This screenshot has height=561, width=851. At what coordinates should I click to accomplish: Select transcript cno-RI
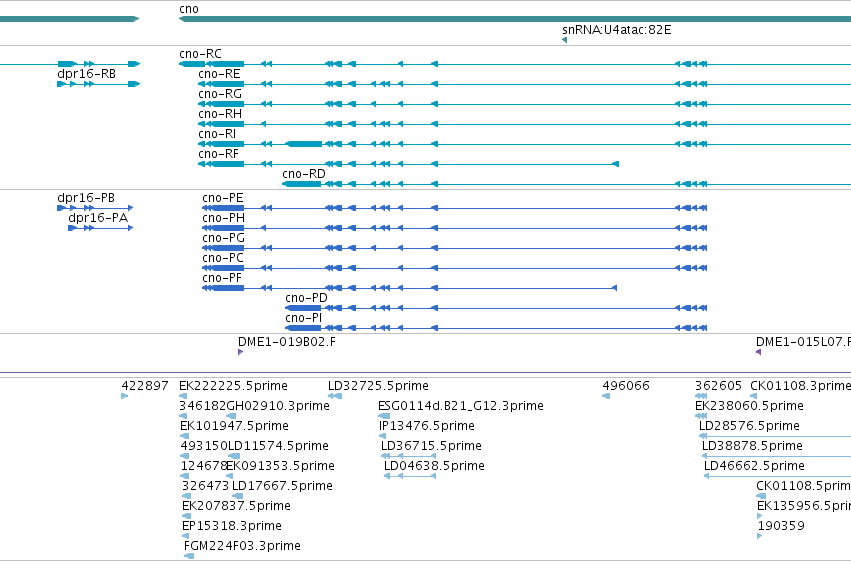pos(217,134)
